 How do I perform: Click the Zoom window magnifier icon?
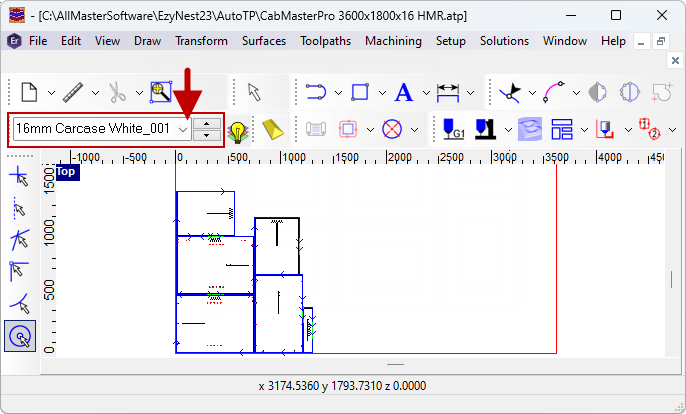point(160,93)
